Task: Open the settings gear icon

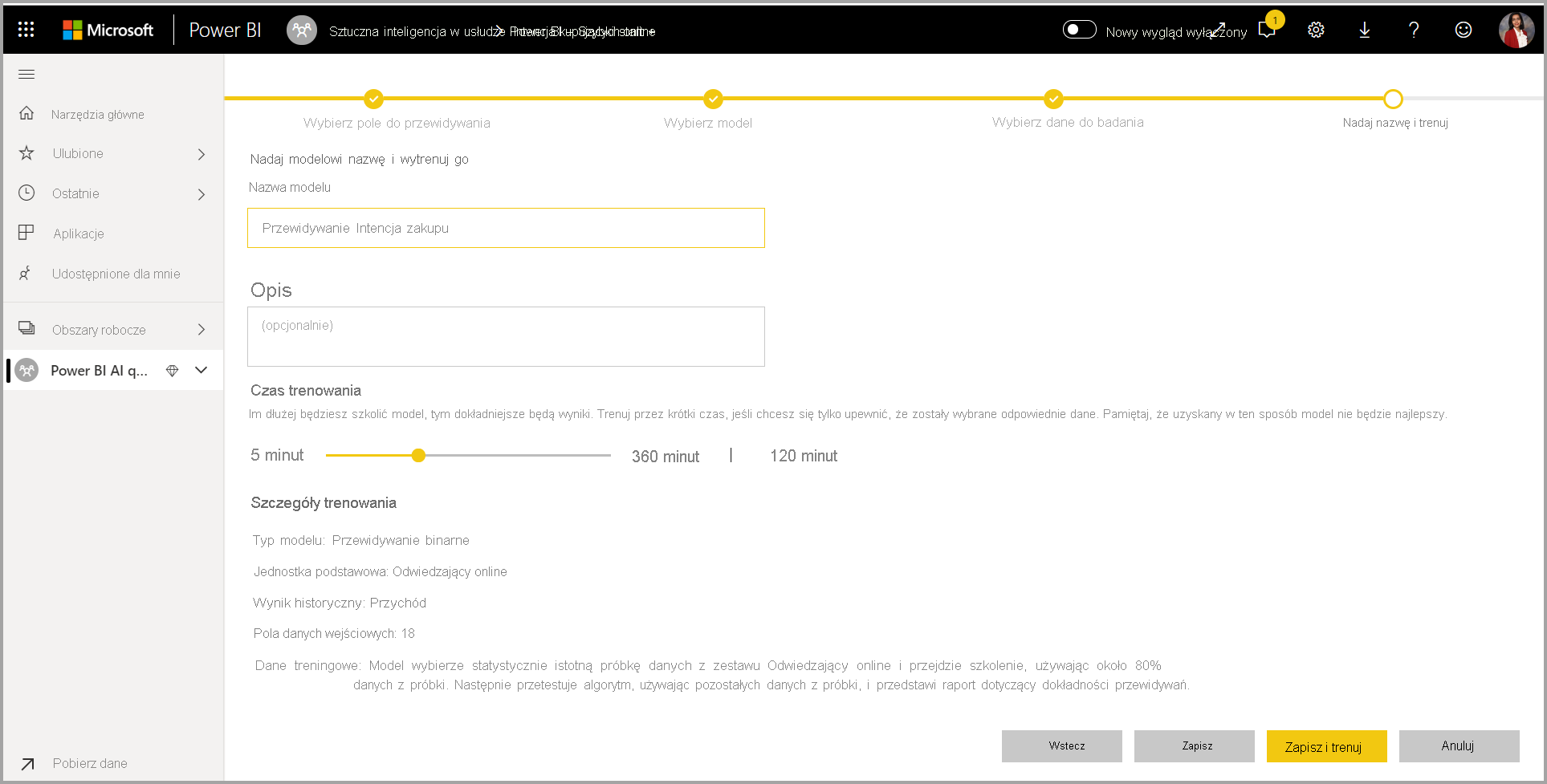Action: click(1316, 30)
